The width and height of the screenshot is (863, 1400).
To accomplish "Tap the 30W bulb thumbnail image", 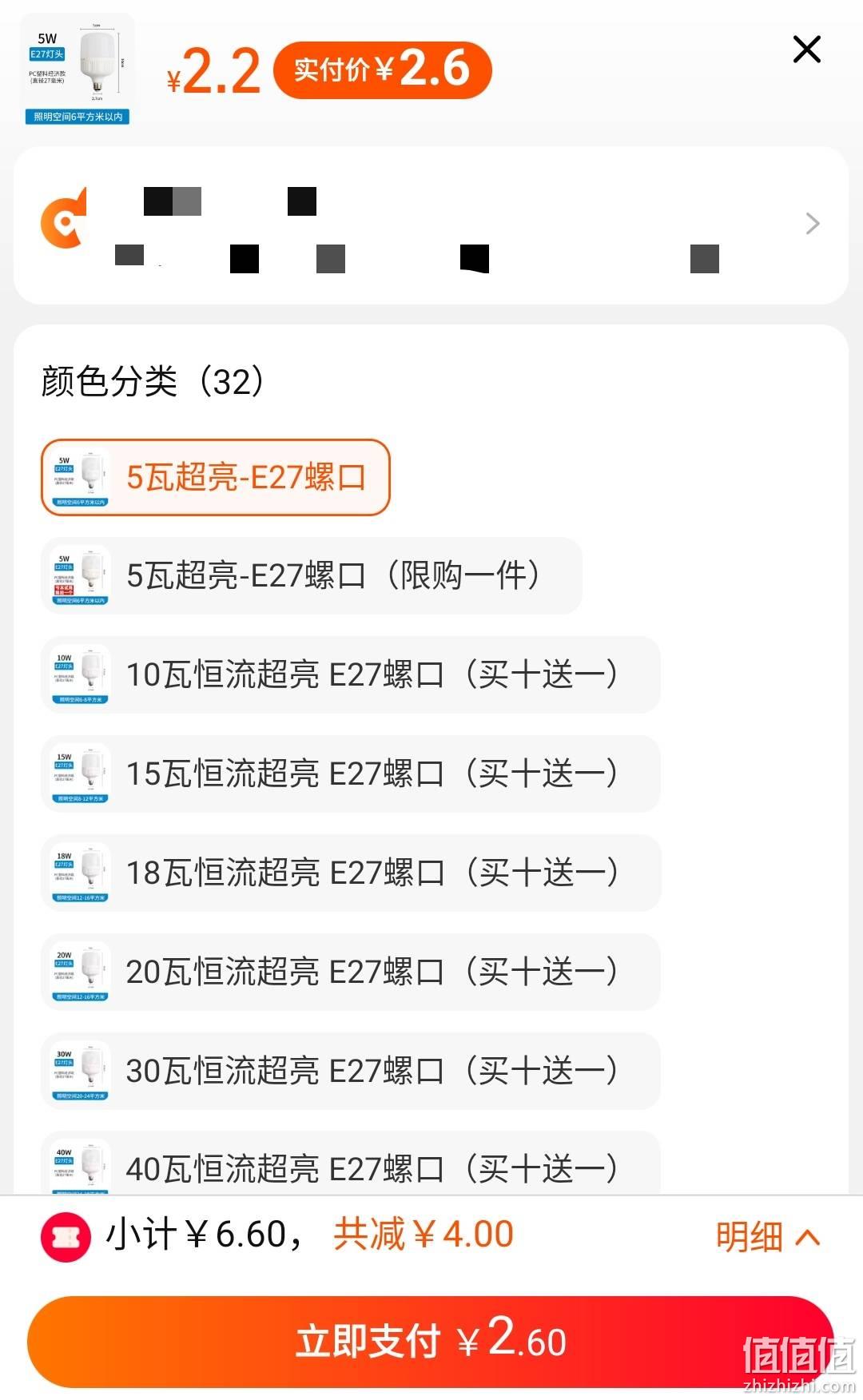I will tap(80, 1071).
